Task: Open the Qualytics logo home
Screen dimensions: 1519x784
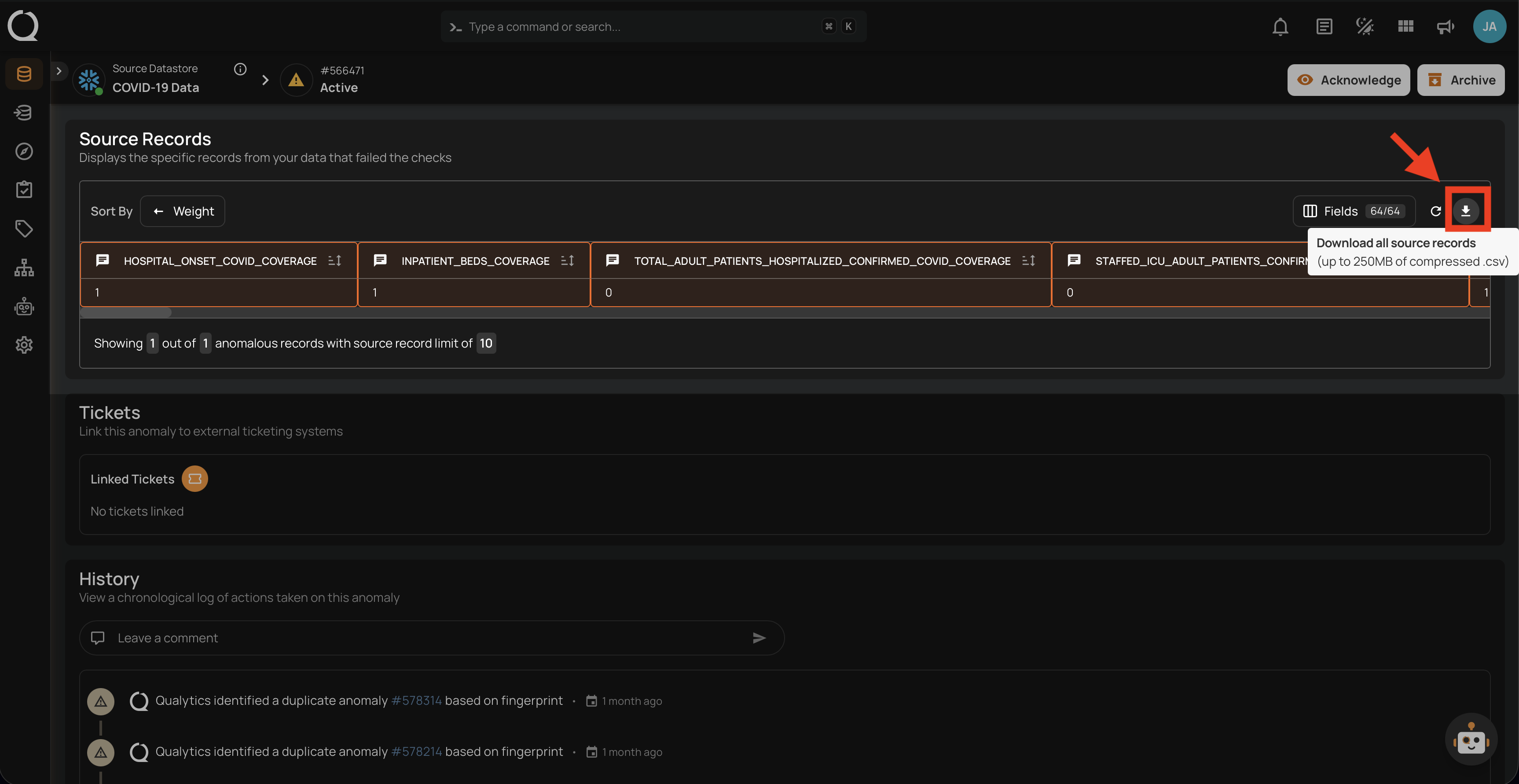Action: 23,26
